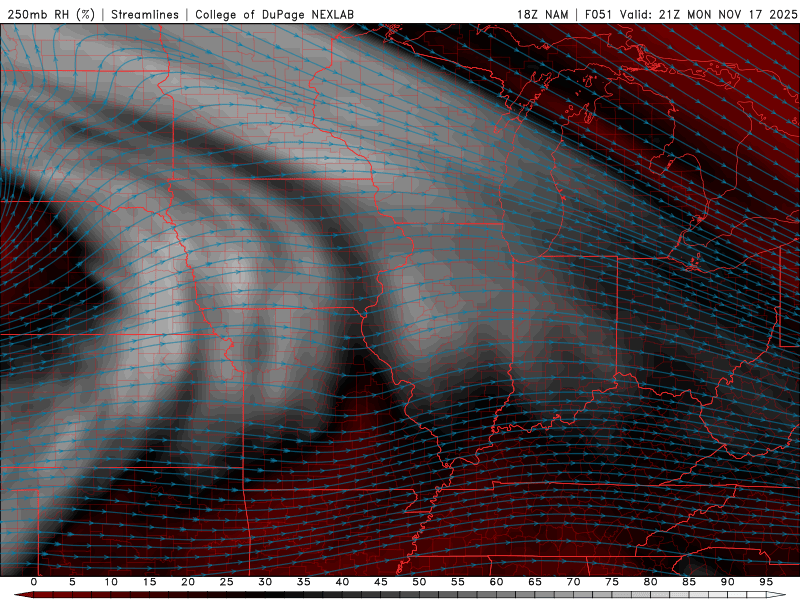
Task: Click the "80" color scale label
Action: point(651,582)
